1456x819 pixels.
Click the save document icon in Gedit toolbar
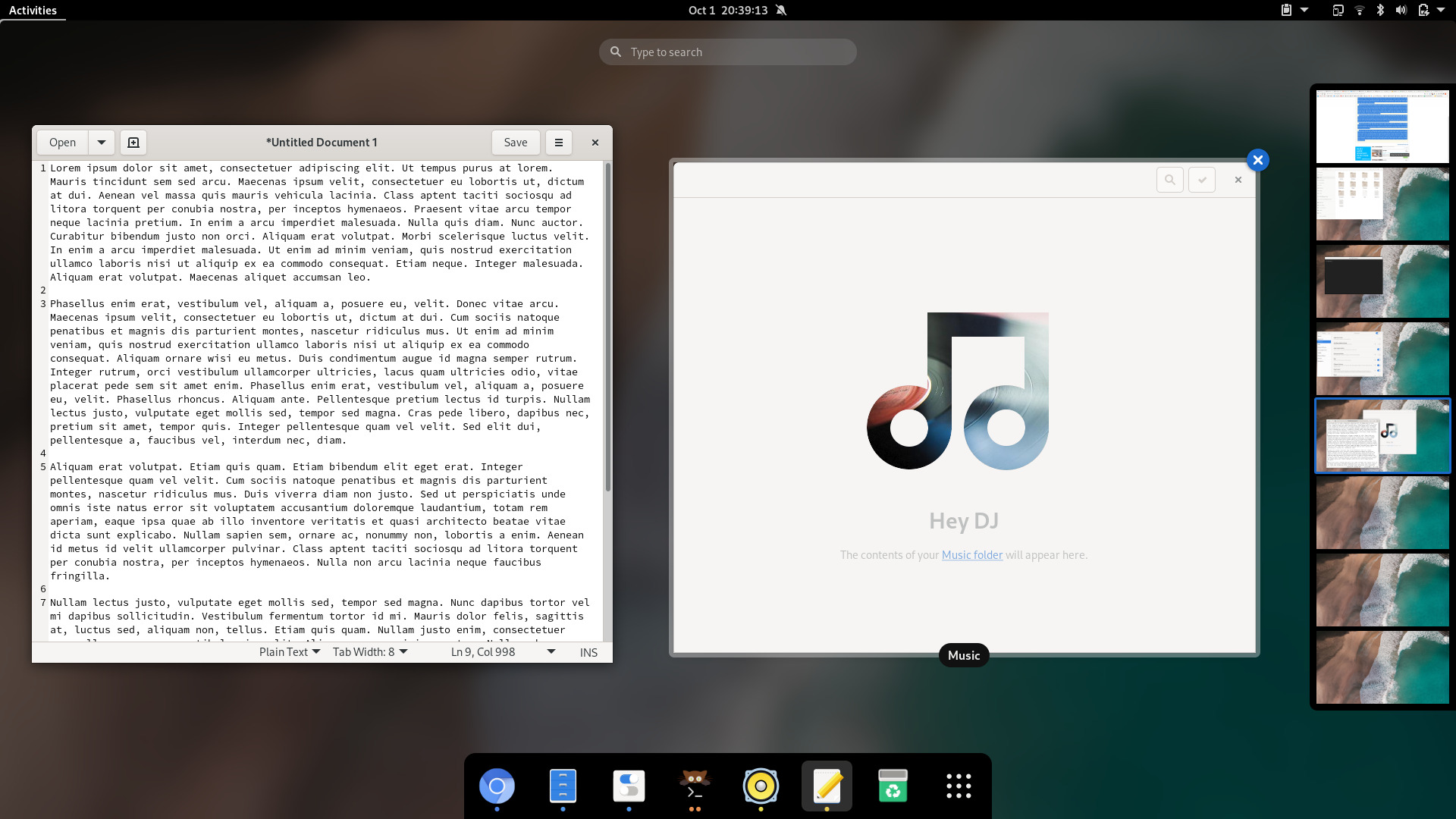coord(134,142)
